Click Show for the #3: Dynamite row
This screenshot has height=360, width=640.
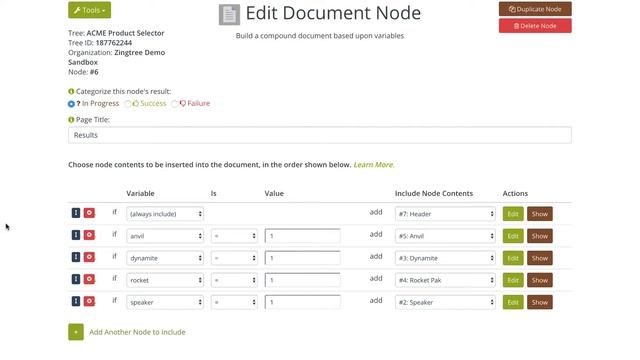(540, 258)
